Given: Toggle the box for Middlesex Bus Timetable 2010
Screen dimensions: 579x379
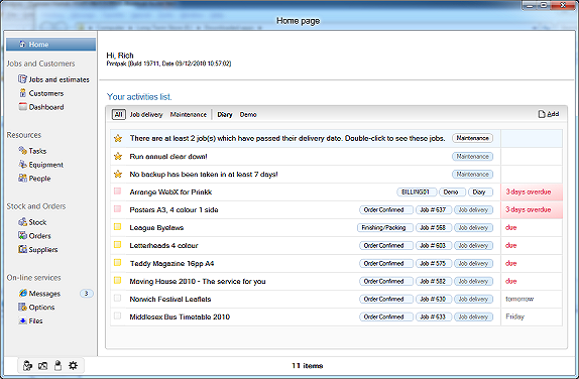Looking at the screenshot, I should 117,316.
